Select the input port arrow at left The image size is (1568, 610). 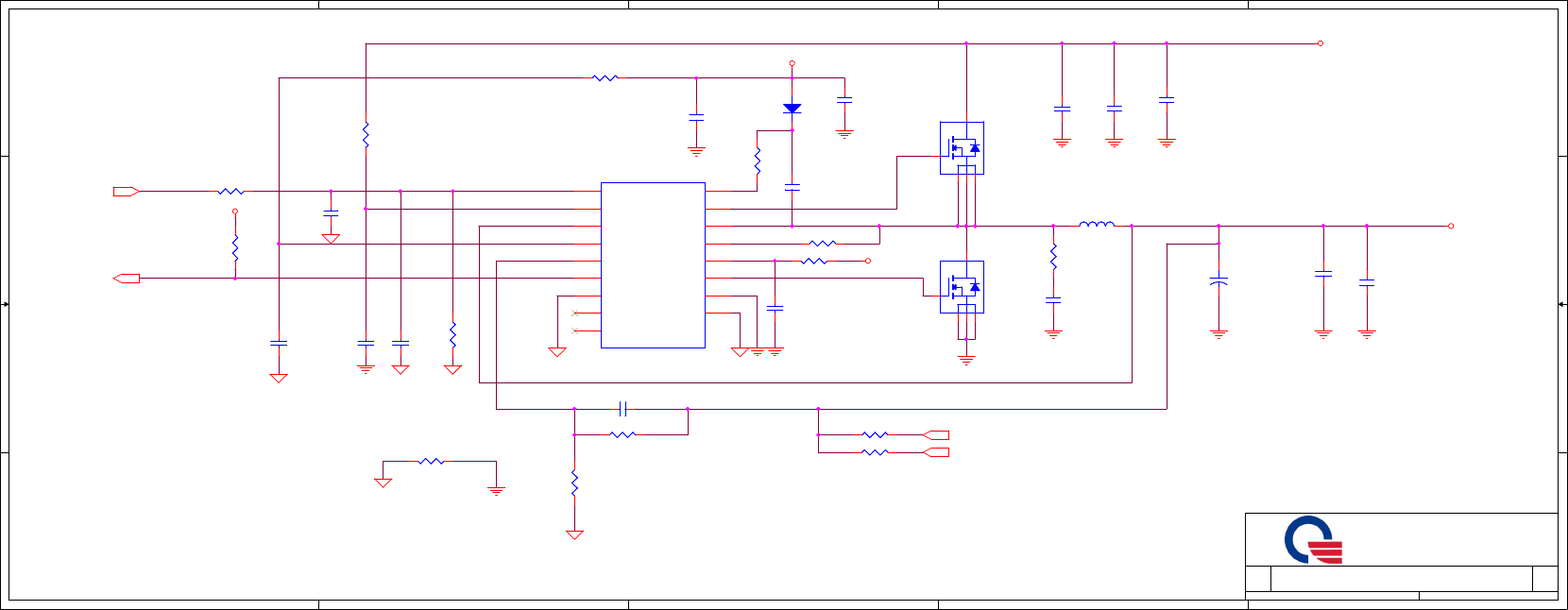(127, 192)
